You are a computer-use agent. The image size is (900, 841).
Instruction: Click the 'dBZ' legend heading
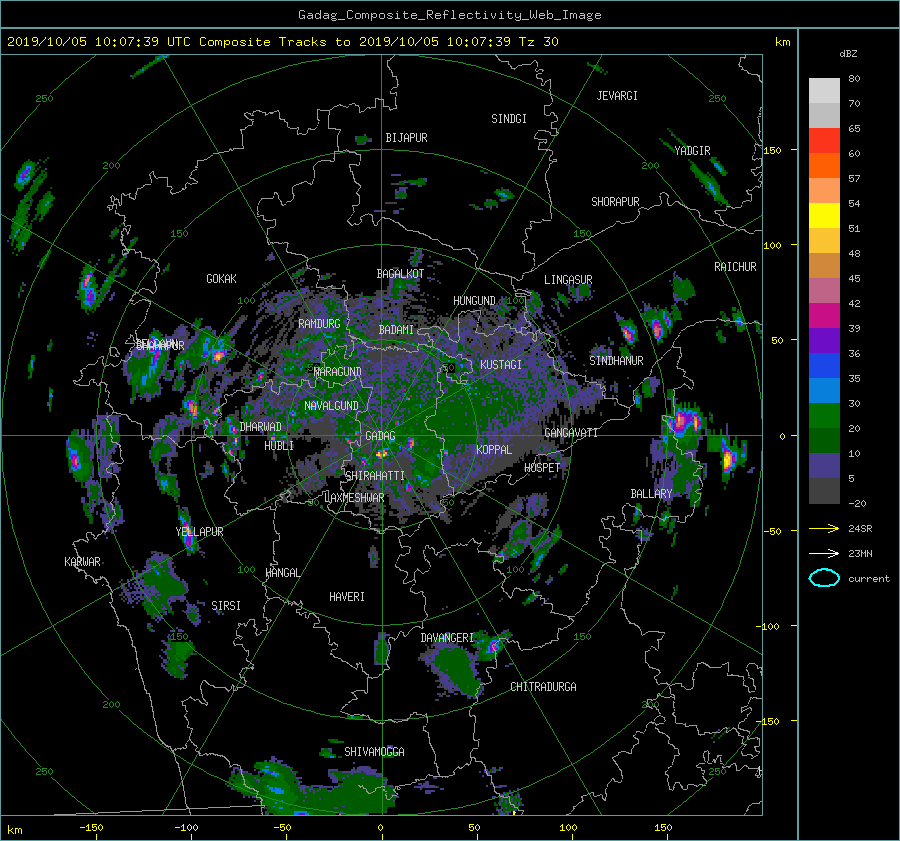(x=848, y=54)
